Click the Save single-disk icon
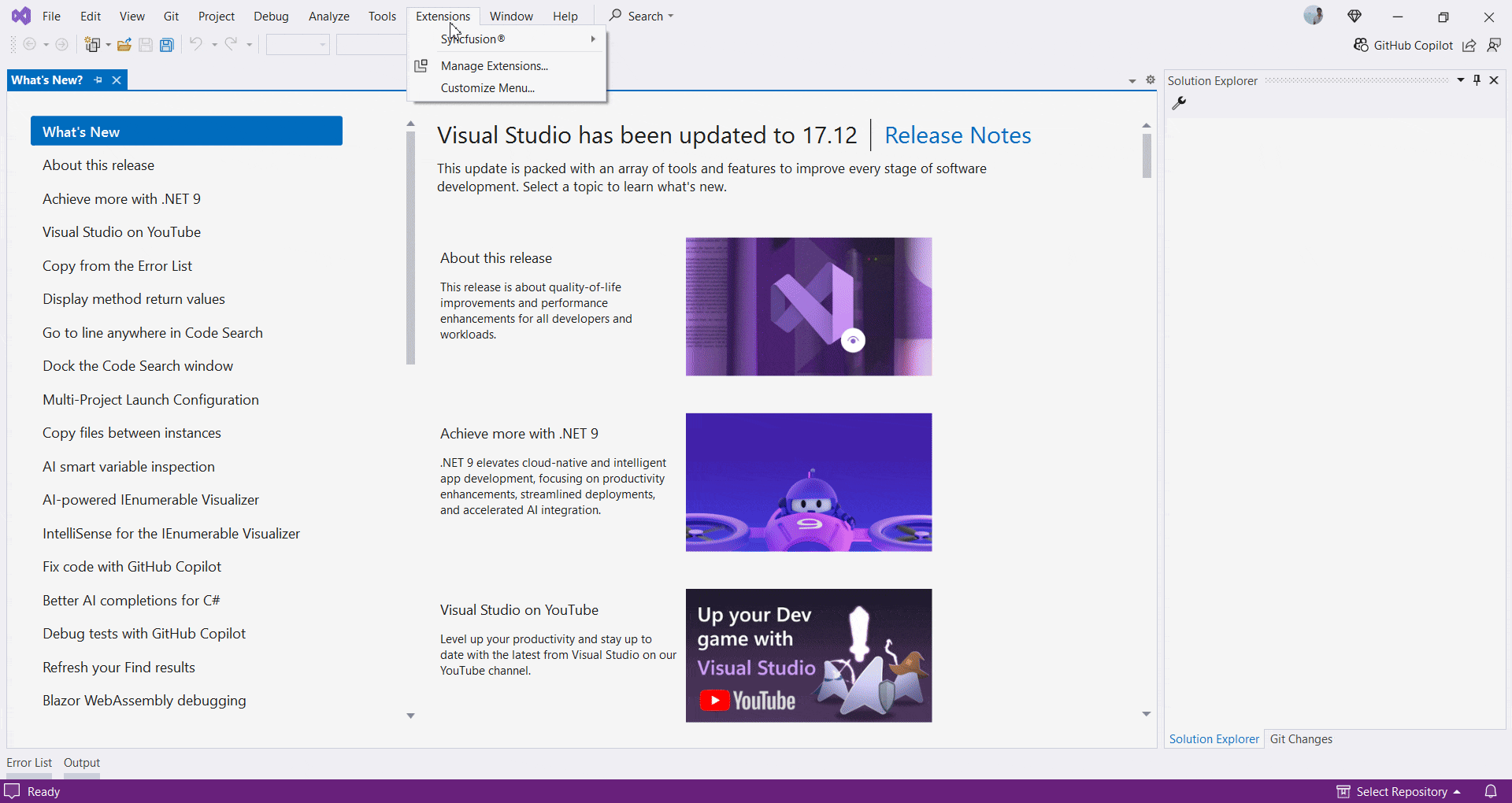 (x=146, y=45)
